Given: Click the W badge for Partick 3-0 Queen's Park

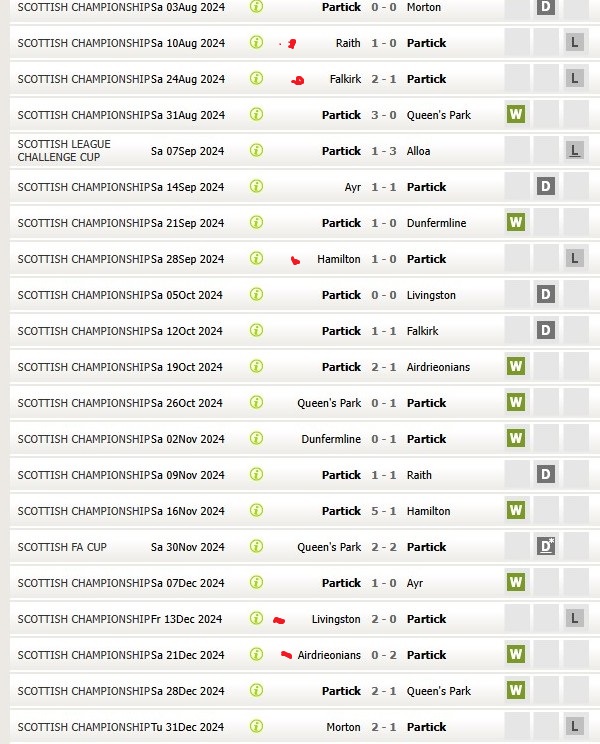Looking at the screenshot, I should [516, 115].
